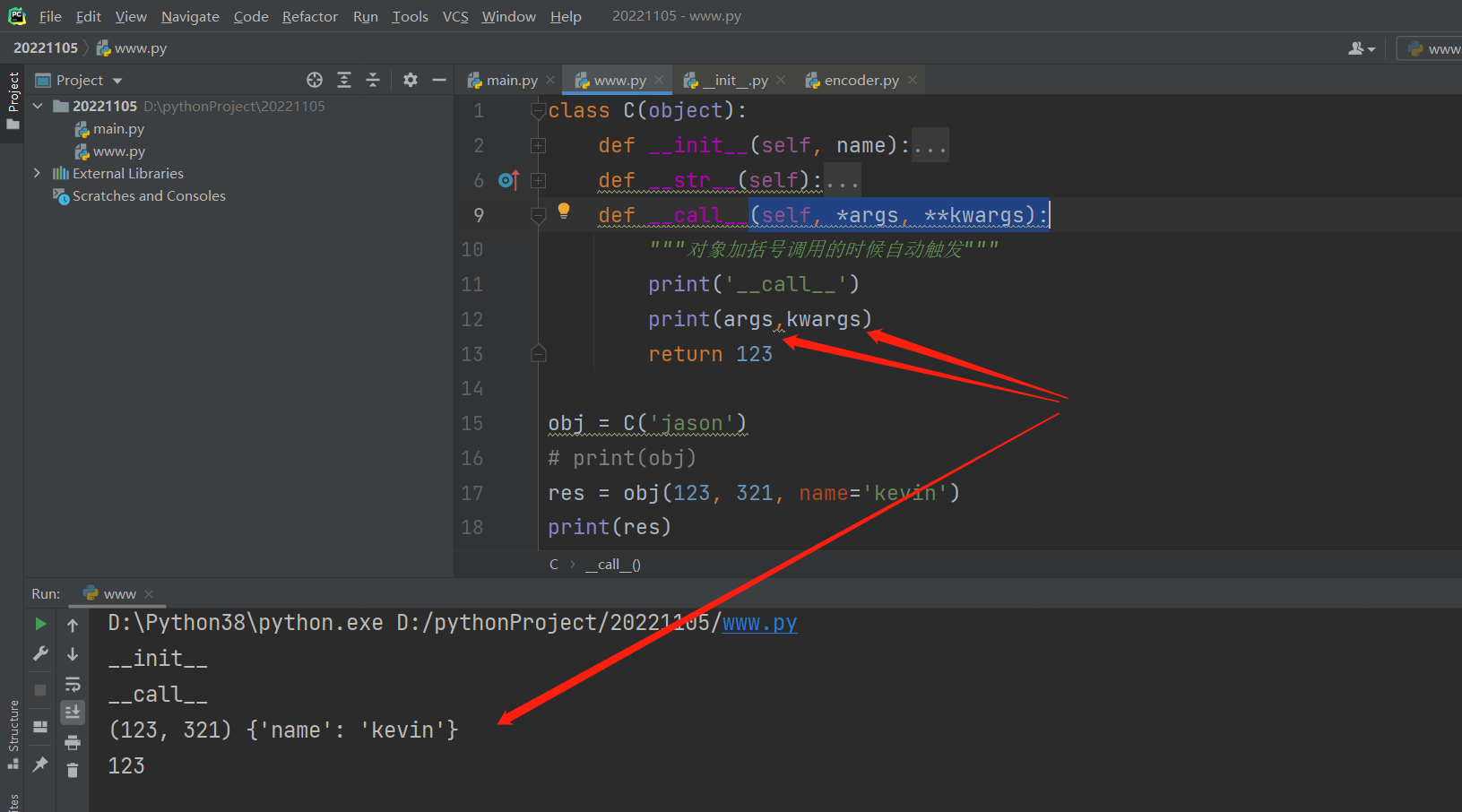
Task: Collapse all items in Project tree
Action: pyautogui.click(x=373, y=80)
